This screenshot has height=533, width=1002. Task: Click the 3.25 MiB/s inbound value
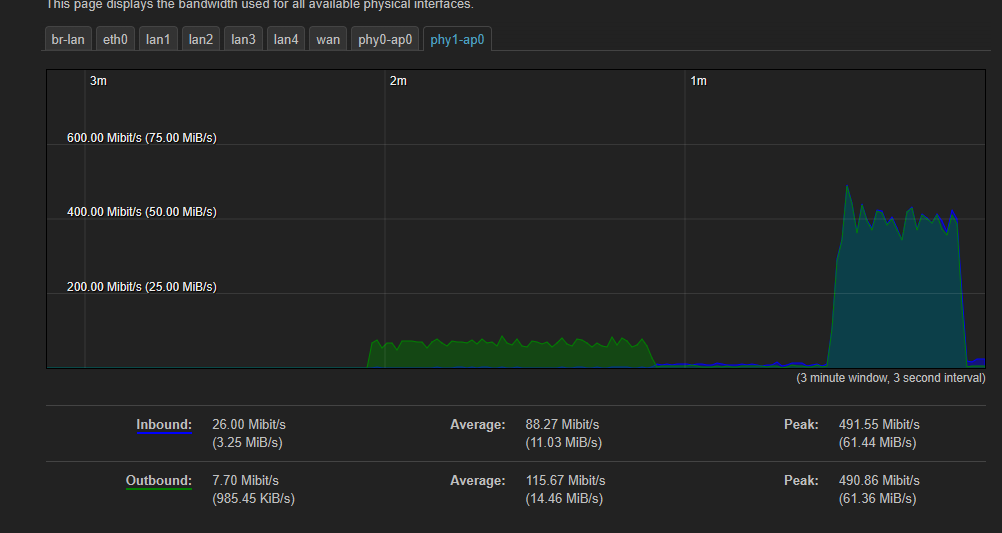[247, 442]
